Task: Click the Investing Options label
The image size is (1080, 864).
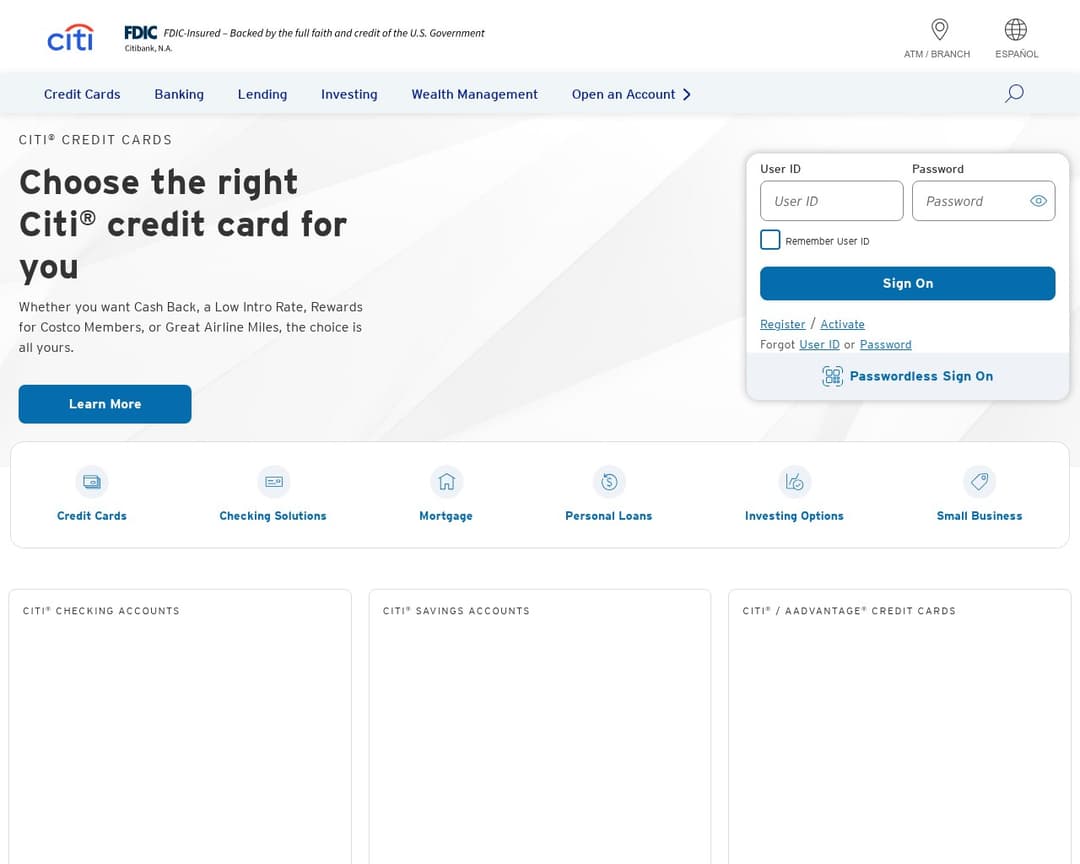Action: pos(794,516)
